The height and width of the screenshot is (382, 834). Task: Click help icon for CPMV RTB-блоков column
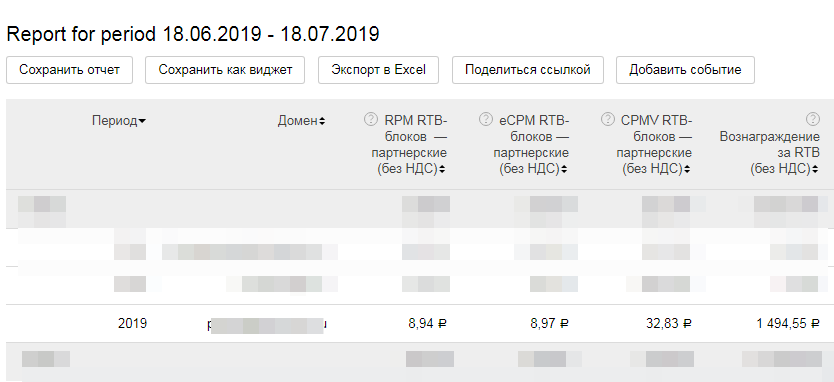(608, 119)
